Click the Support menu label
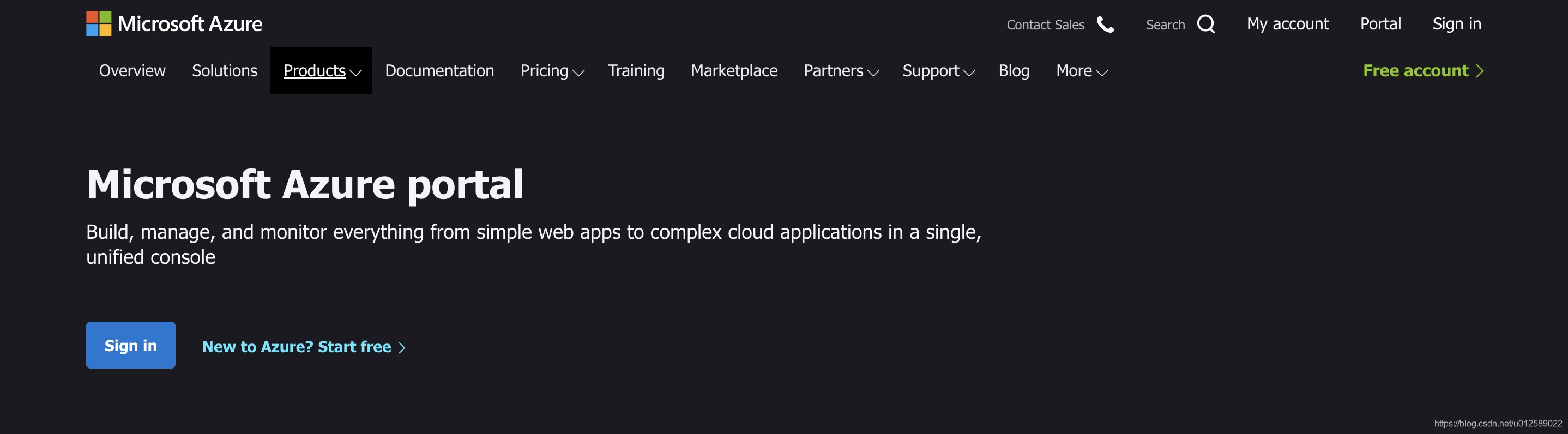 [930, 71]
